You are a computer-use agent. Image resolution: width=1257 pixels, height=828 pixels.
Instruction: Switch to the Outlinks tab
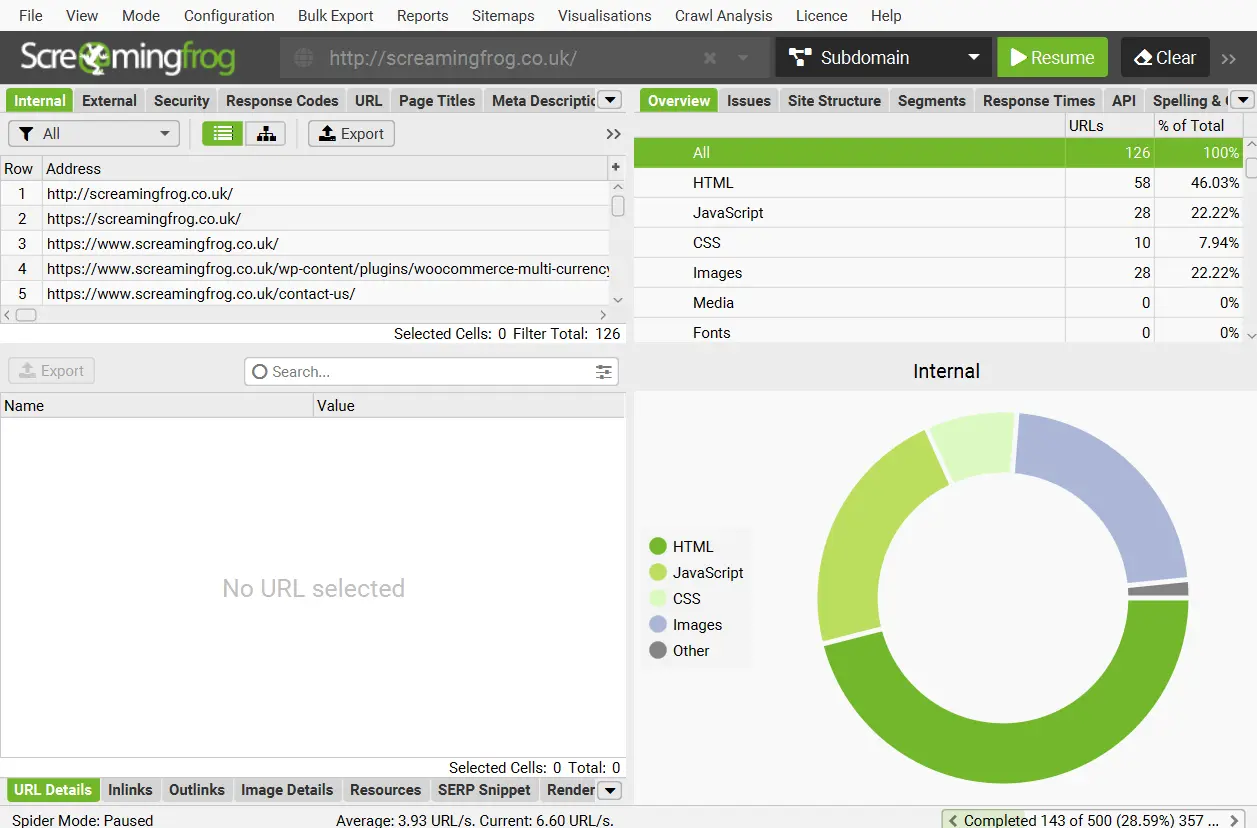[197, 790]
